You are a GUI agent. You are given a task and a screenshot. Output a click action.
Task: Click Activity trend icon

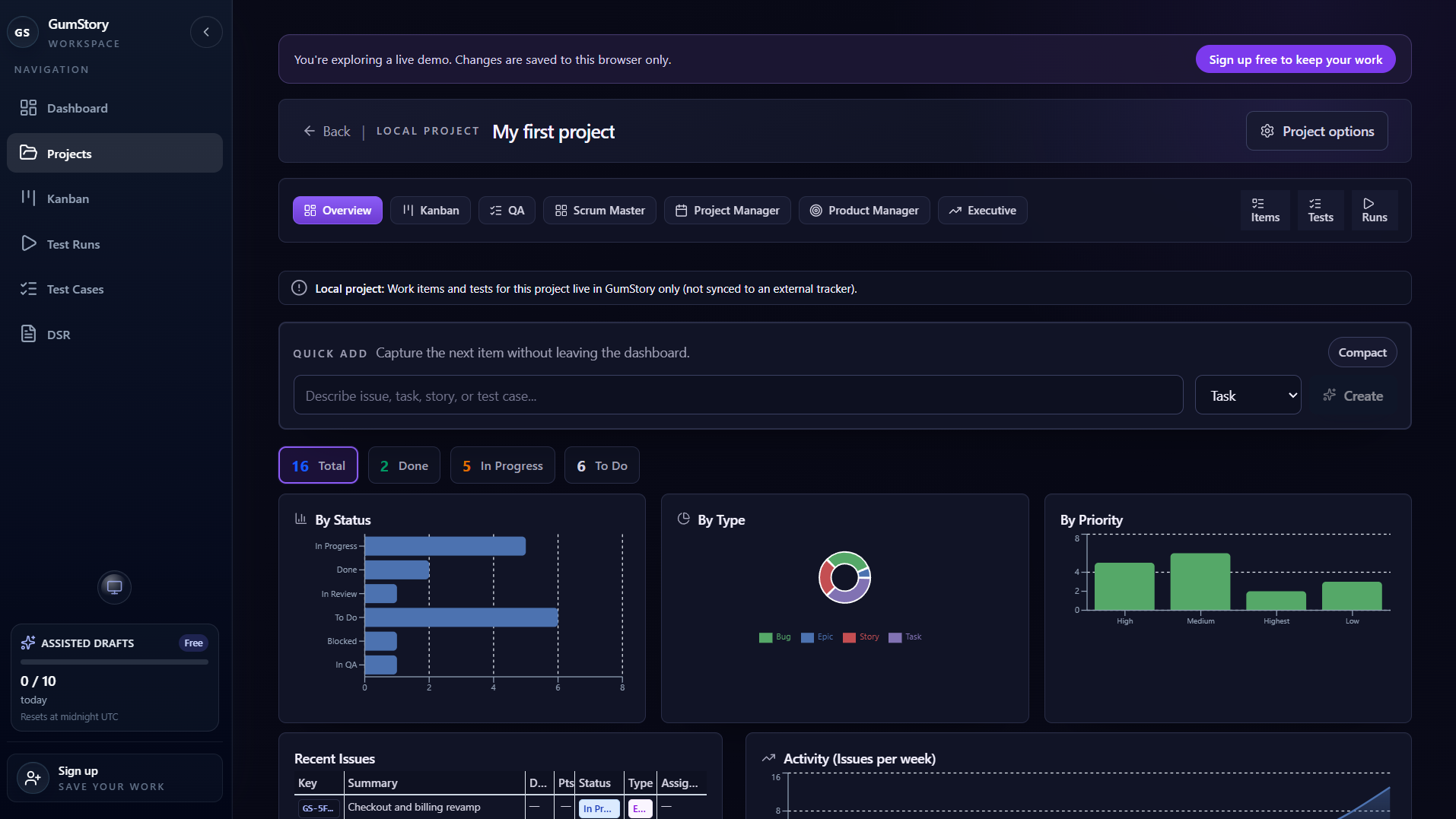point(768,758)
